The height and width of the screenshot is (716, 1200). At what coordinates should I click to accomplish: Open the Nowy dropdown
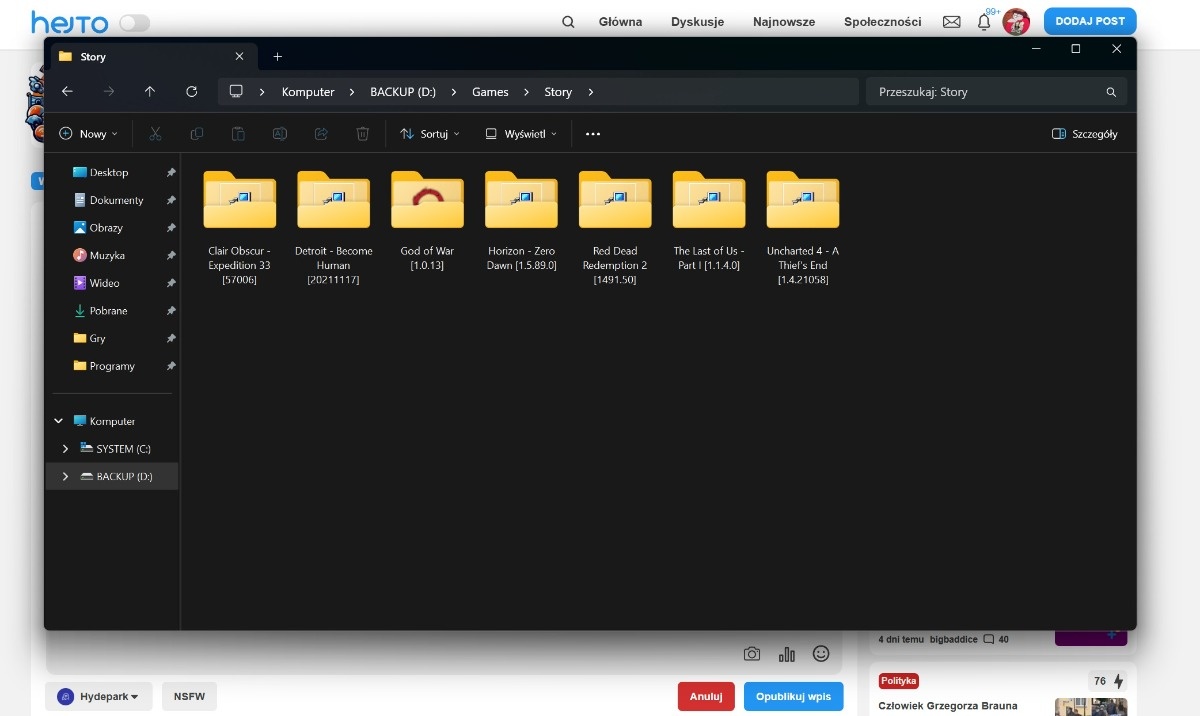[x=88, y=133]
